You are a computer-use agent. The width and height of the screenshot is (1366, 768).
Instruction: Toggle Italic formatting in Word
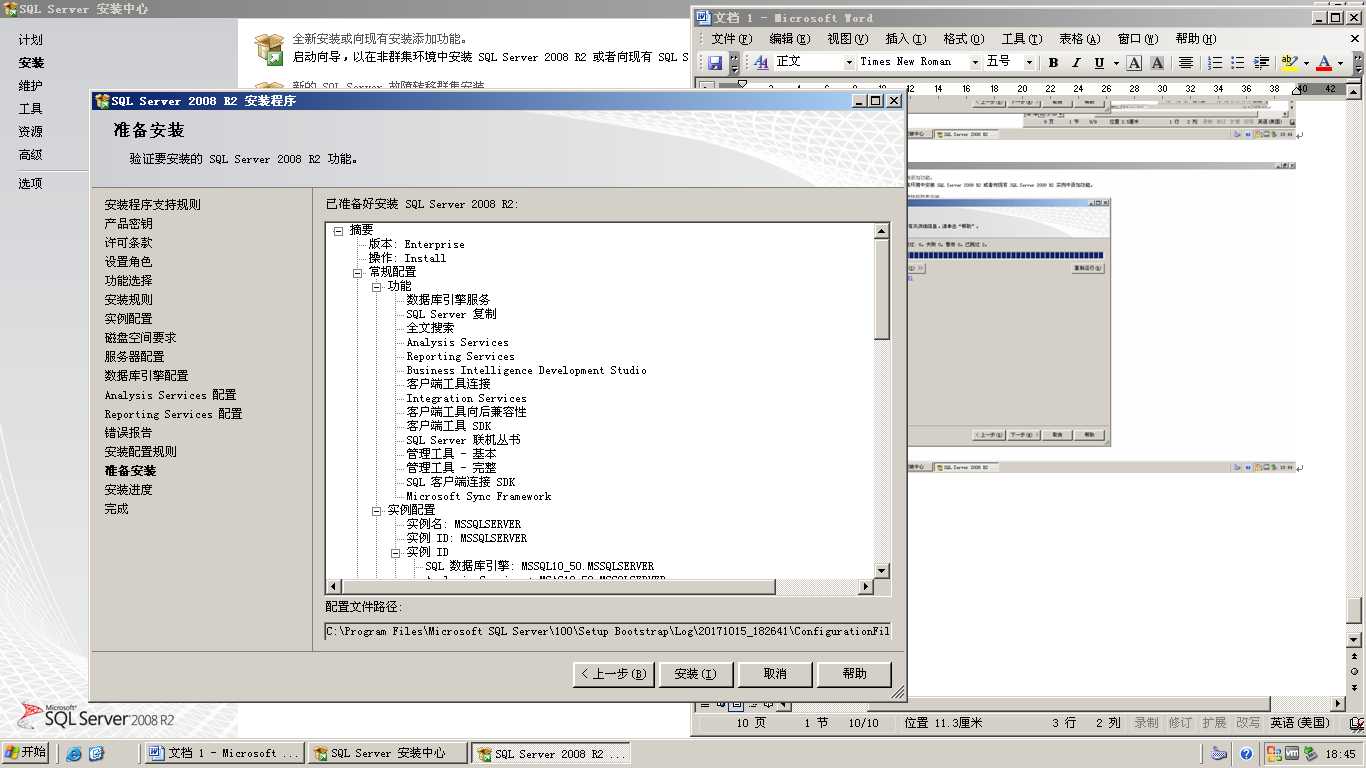pos(1076,62)
